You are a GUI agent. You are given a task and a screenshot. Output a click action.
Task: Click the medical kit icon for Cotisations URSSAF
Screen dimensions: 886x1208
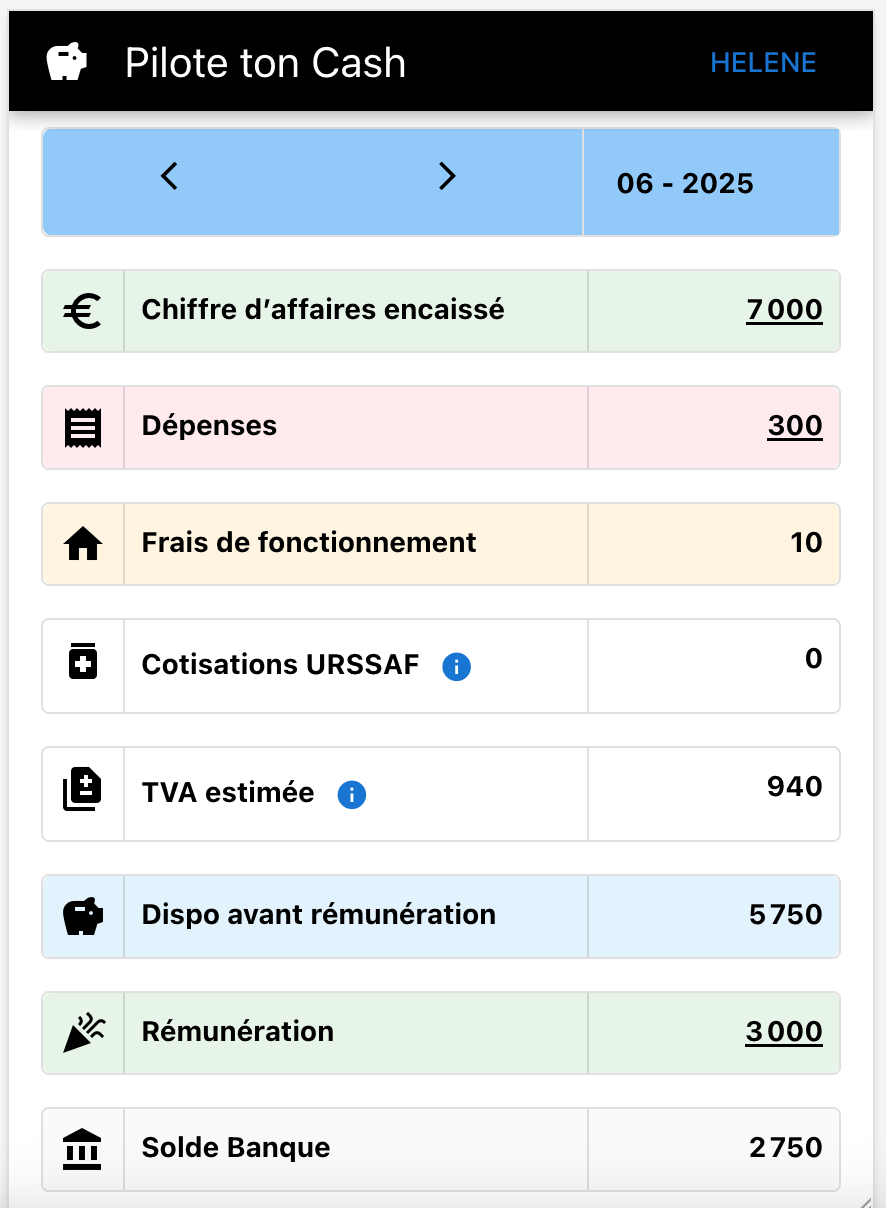83,663
